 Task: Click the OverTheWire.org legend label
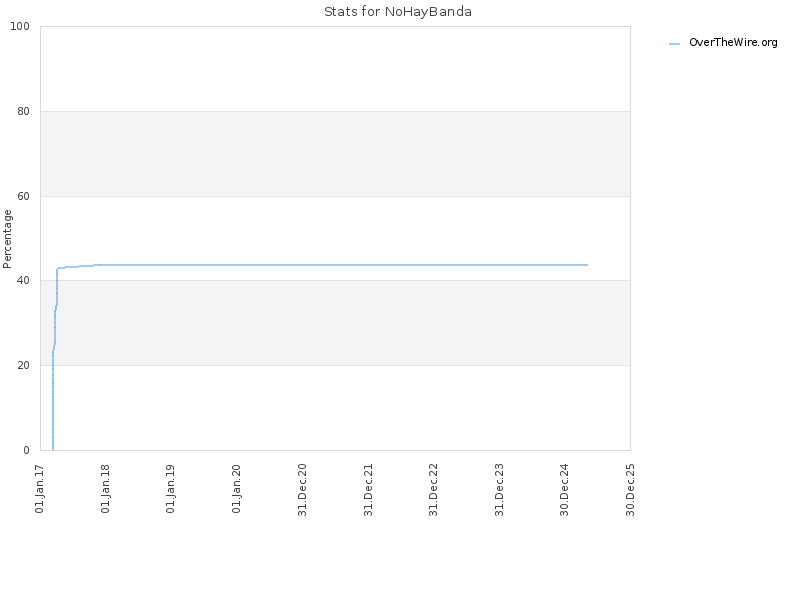pos(733,43)
